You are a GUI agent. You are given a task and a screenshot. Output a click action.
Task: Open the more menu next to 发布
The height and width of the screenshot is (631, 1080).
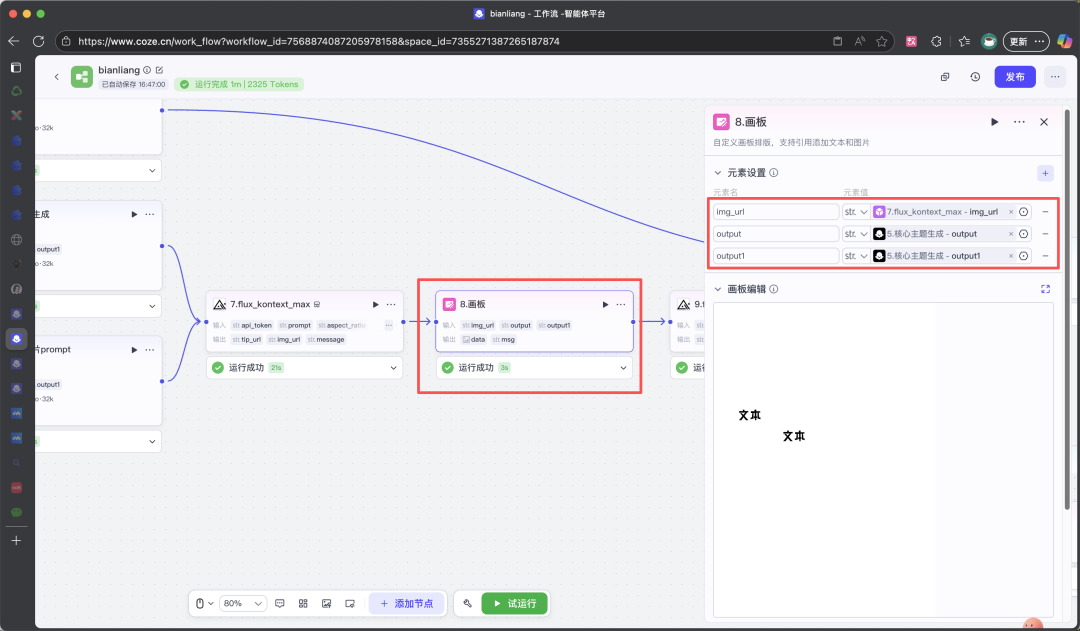[x=1055, y=77]
